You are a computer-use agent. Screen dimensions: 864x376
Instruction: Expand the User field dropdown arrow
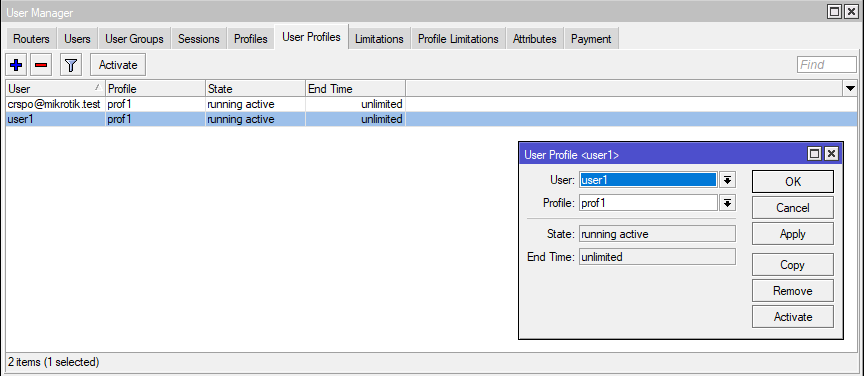pyautogui.click(x=727, y=180)
